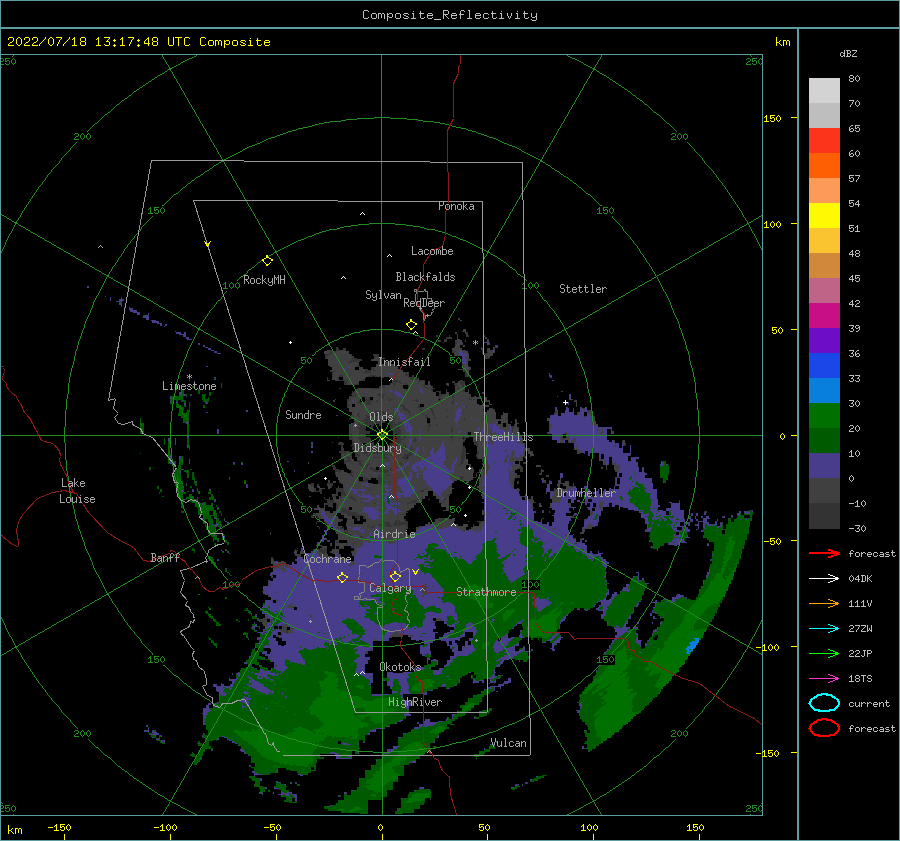Click the yellow marker below Cochrane
900x841 pixels.
342,577
